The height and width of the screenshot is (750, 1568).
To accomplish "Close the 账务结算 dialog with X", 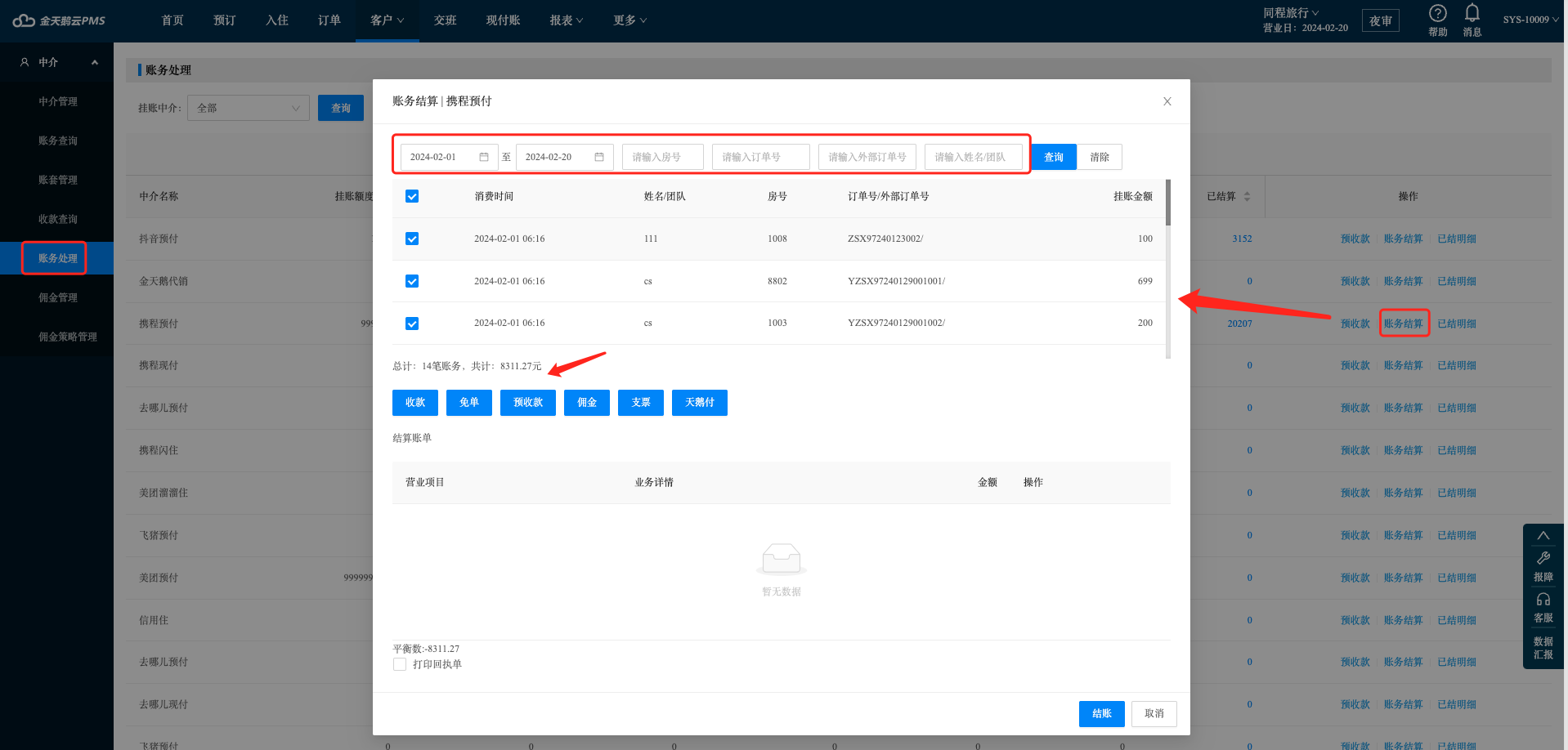I will click(x=1167, y=101).
